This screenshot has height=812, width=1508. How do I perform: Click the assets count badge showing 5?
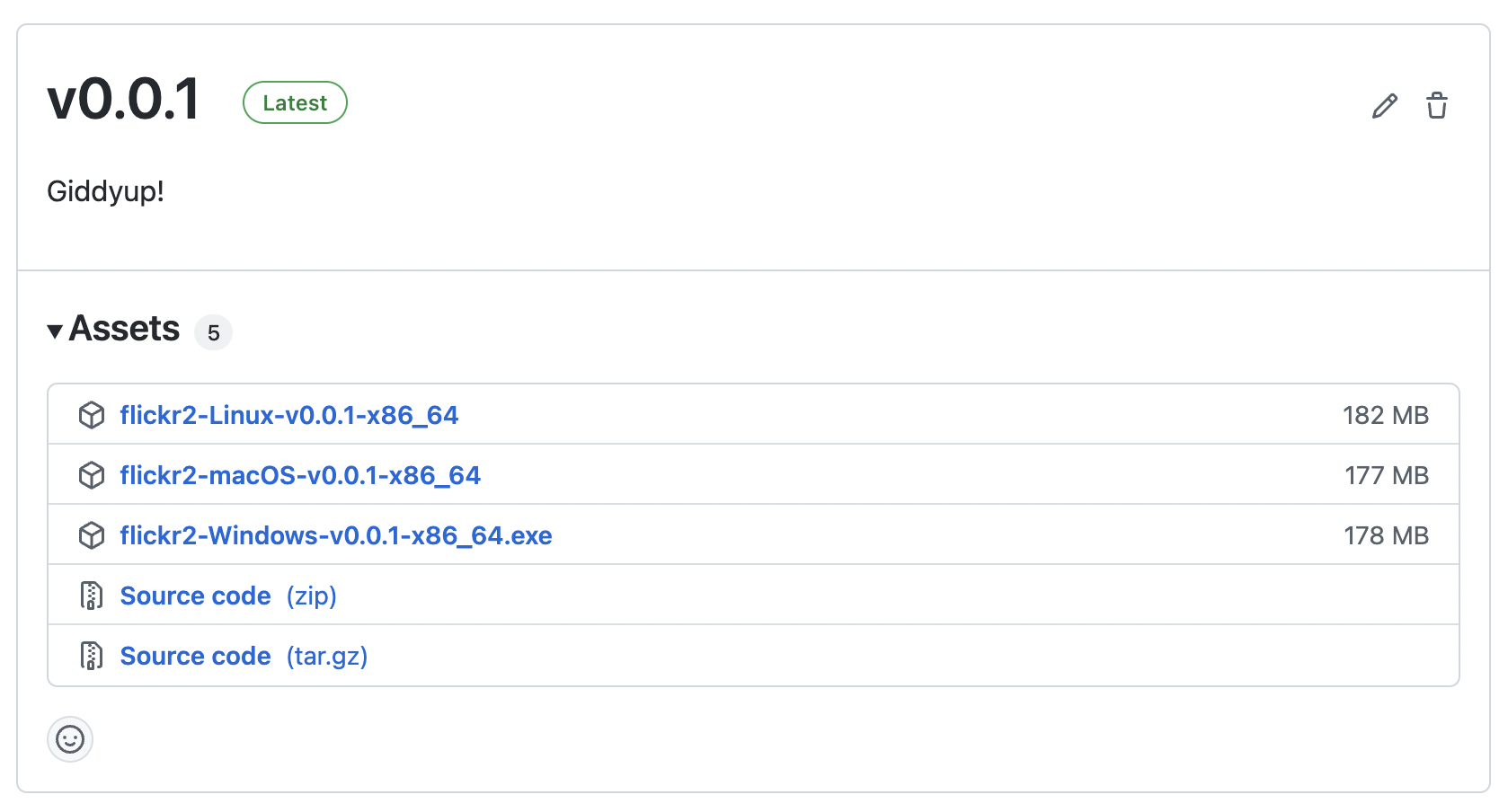click(x=214, y=333)
